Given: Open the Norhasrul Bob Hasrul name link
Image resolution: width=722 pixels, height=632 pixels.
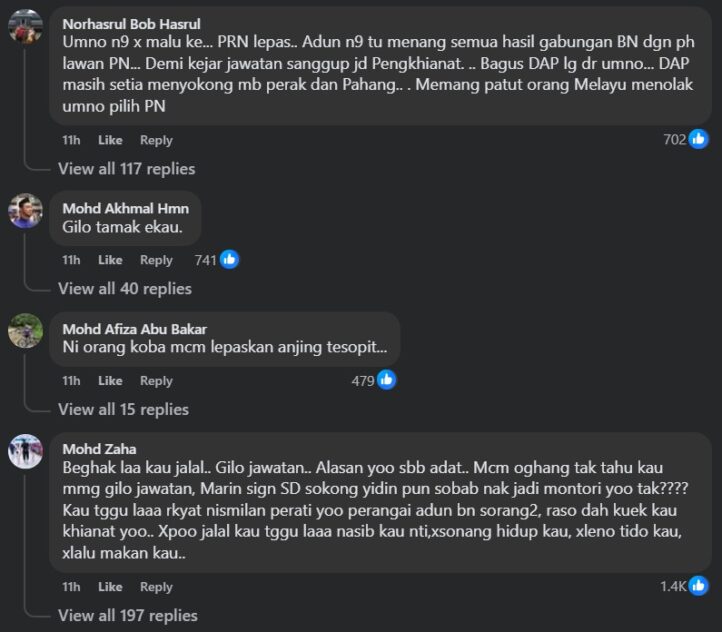Looking at the screenshot, I should pyautogui.click(x=131, y=23).
